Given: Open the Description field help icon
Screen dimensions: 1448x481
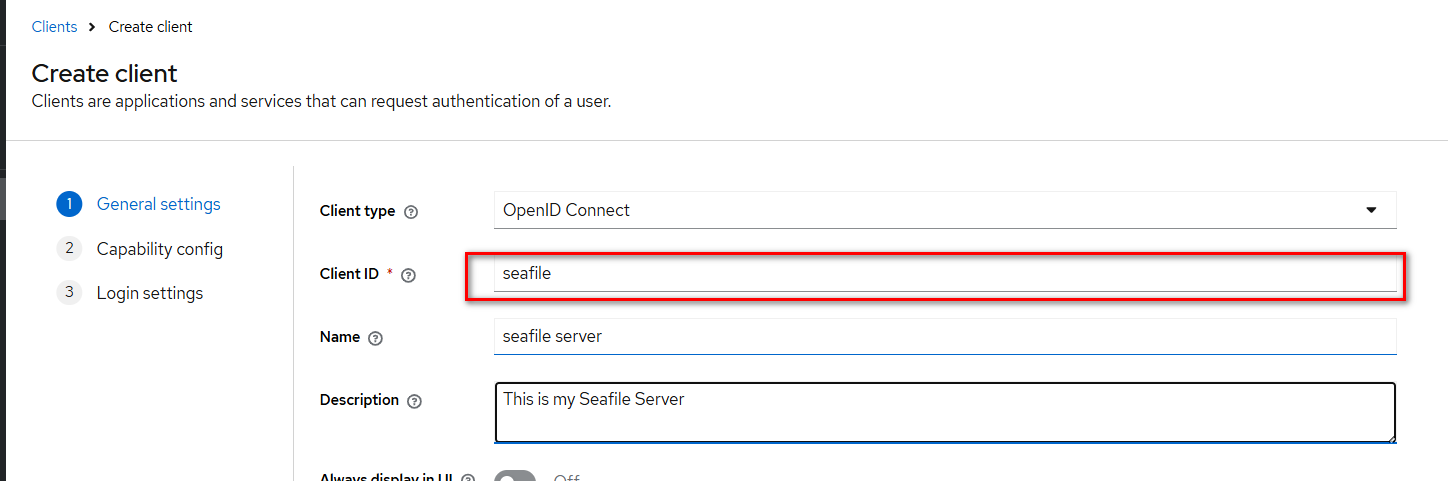Looking at the screenshot, I should click(x=415, y=401).
